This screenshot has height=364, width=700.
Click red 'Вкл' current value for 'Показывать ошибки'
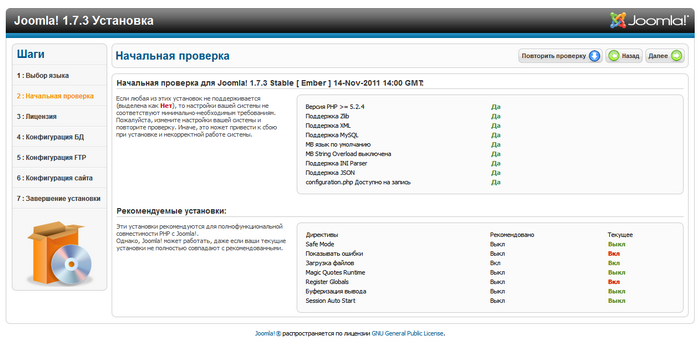pyautogui.click(x=614, y=253)
